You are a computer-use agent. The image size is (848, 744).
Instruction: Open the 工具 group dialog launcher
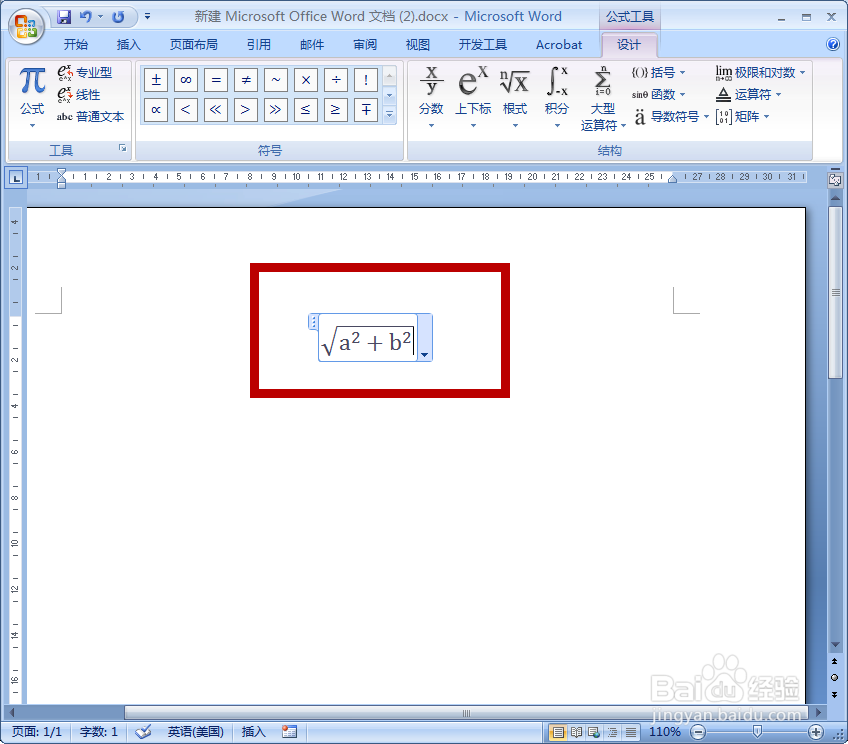[125, 148]
